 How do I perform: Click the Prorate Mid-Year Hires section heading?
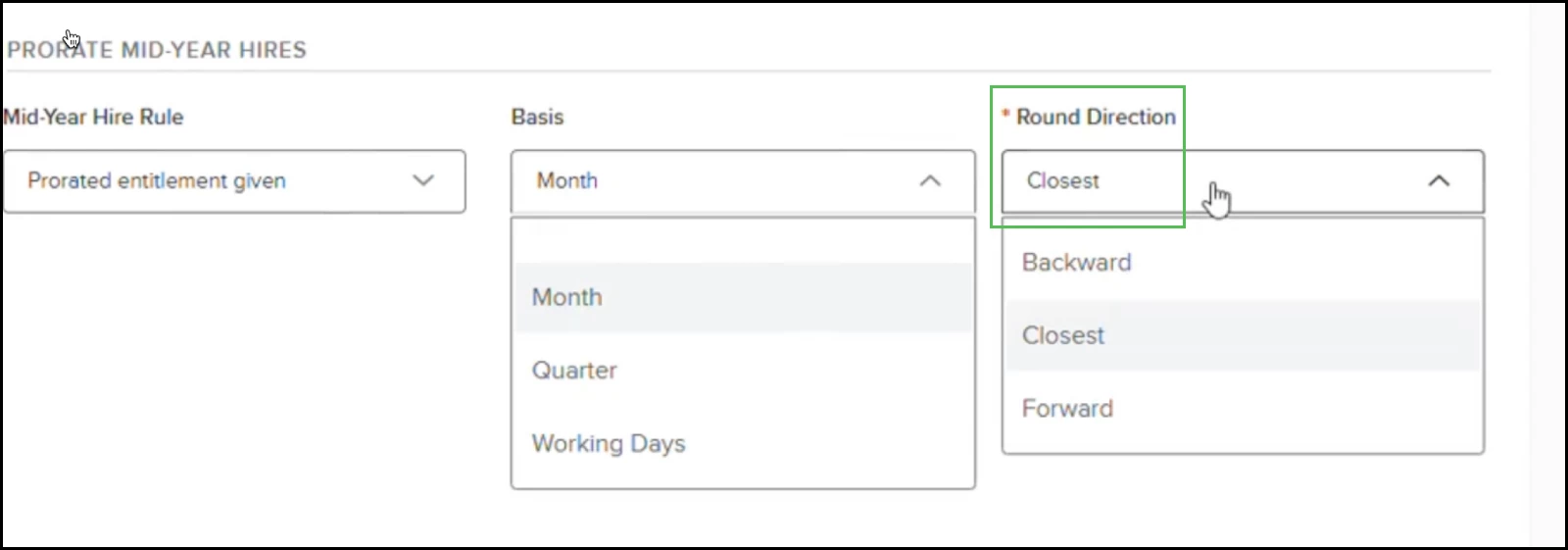coord(157,50)
